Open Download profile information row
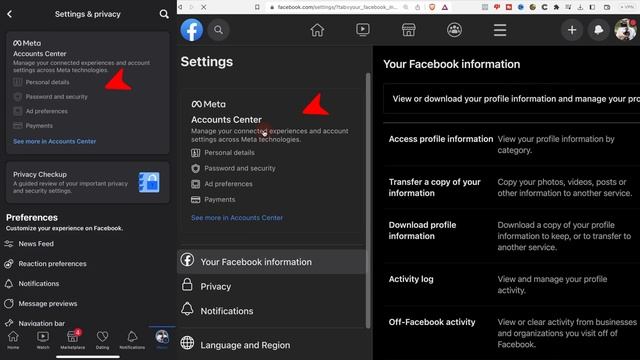This screenshot has height=360, width=640. click(512, 236)
